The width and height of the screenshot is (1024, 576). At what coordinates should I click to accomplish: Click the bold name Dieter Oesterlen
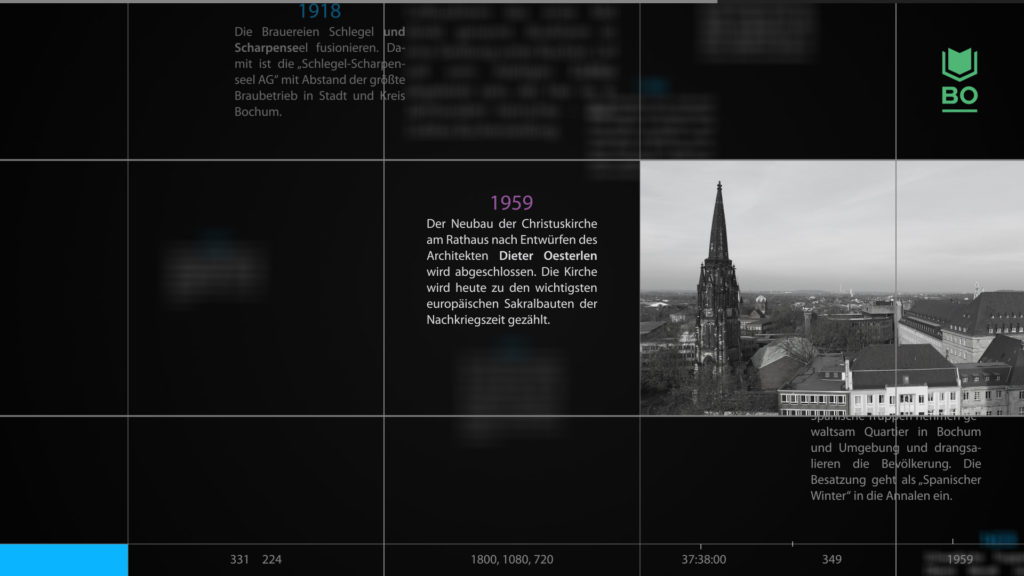click(x=548, y=256)
